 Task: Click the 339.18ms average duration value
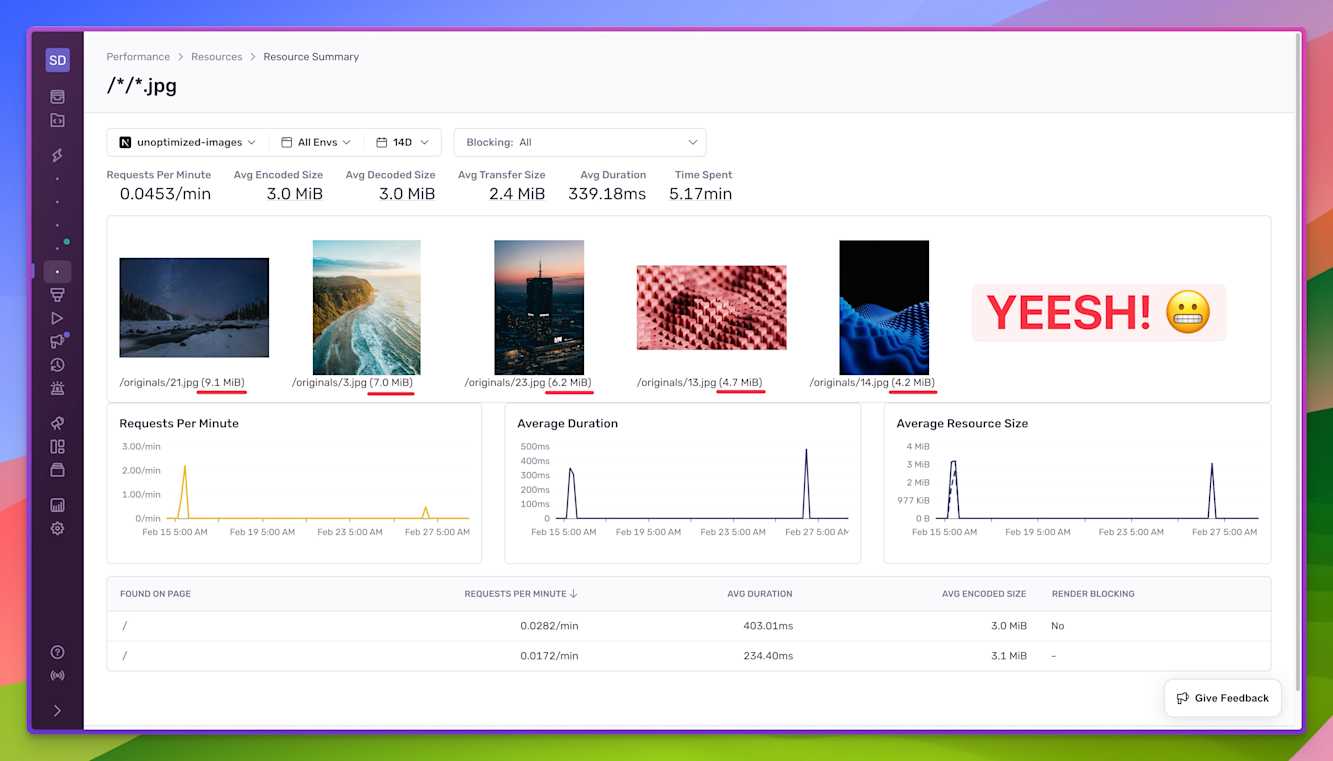pyautogui.click(x=607, y=194)
